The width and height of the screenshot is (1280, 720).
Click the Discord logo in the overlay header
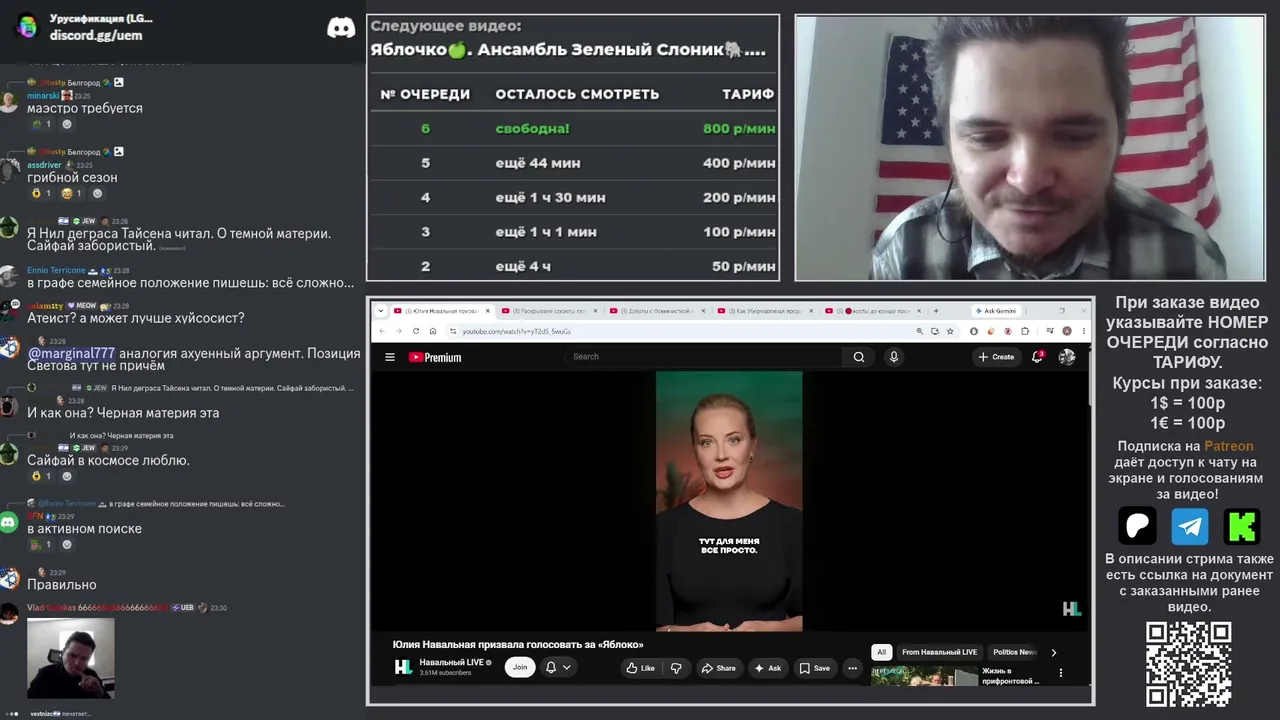[x=341, y=28]
